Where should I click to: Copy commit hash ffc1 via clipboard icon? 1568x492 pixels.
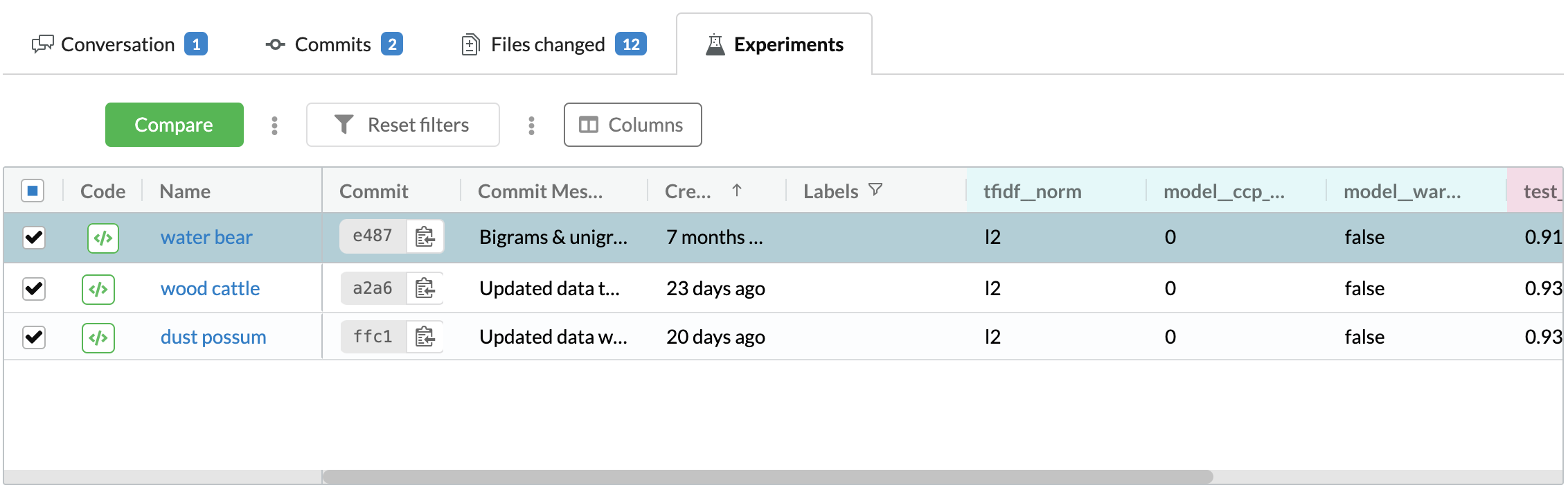425,337
